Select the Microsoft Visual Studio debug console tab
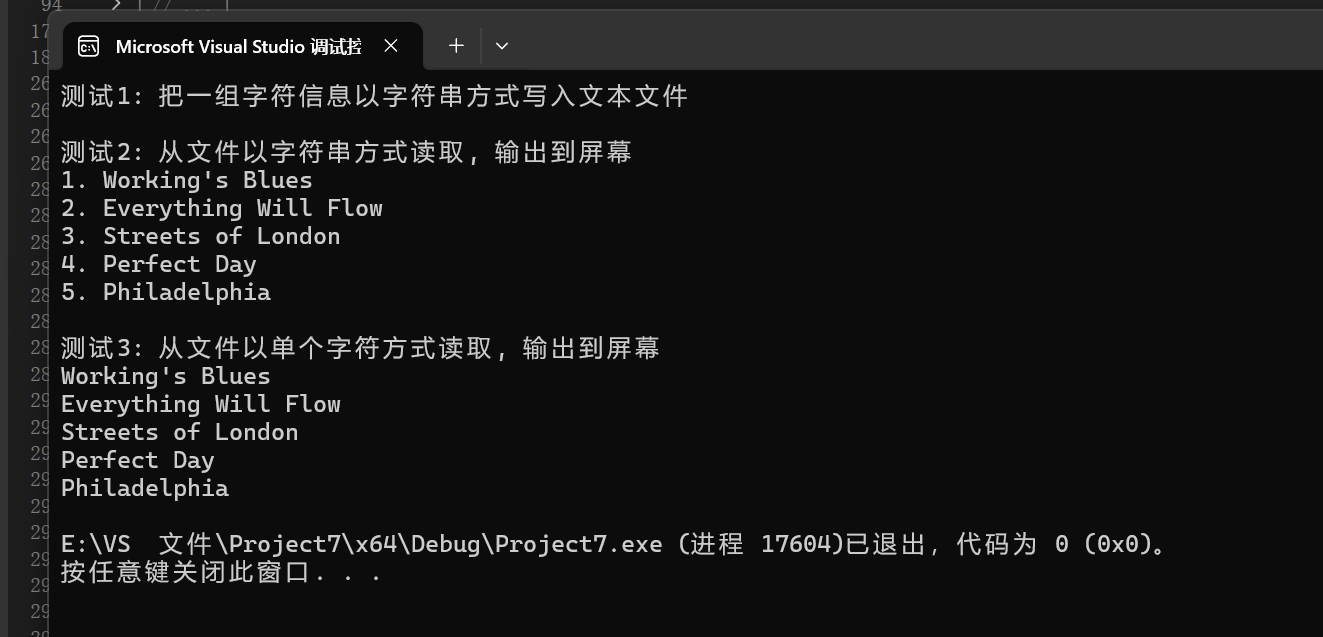The image size is (1323, 637). click(238, 46)
